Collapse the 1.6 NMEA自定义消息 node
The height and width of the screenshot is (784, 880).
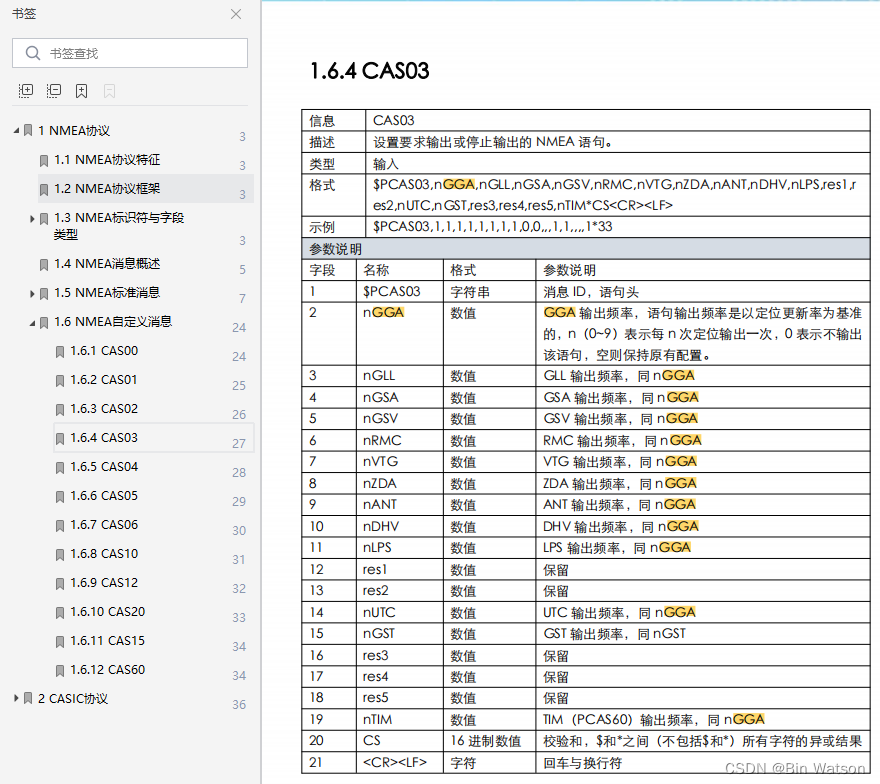32,323
